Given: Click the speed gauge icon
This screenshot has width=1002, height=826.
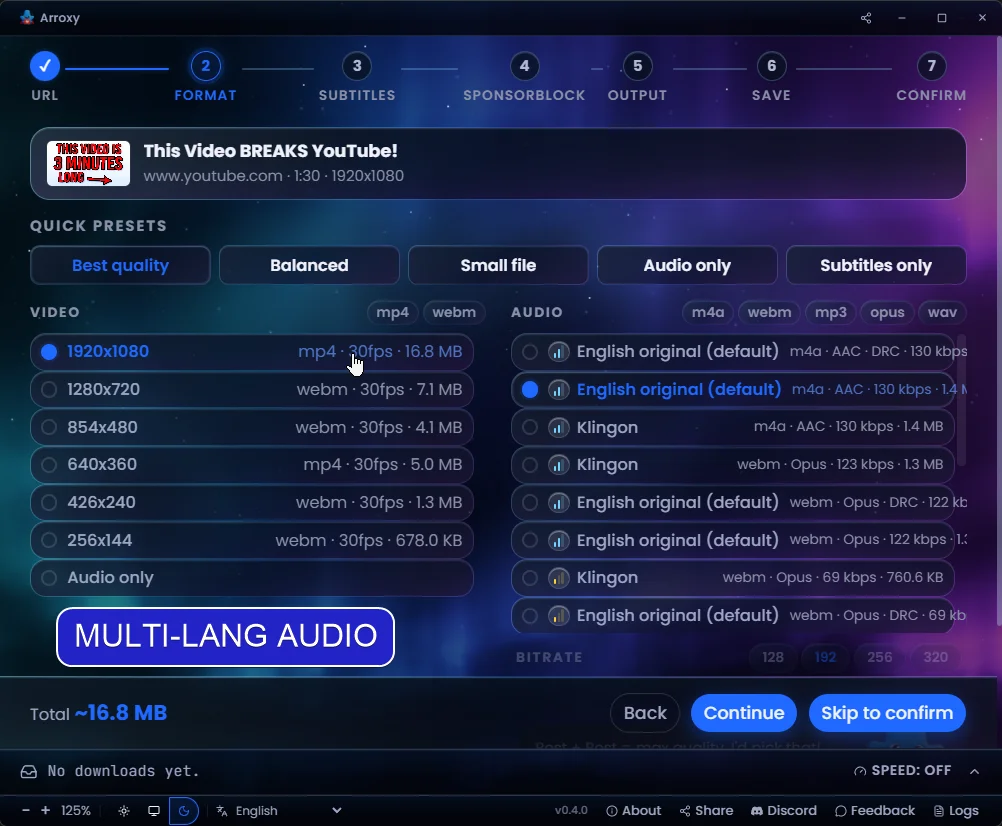Looking at the screenshot, I should point(860,771).
